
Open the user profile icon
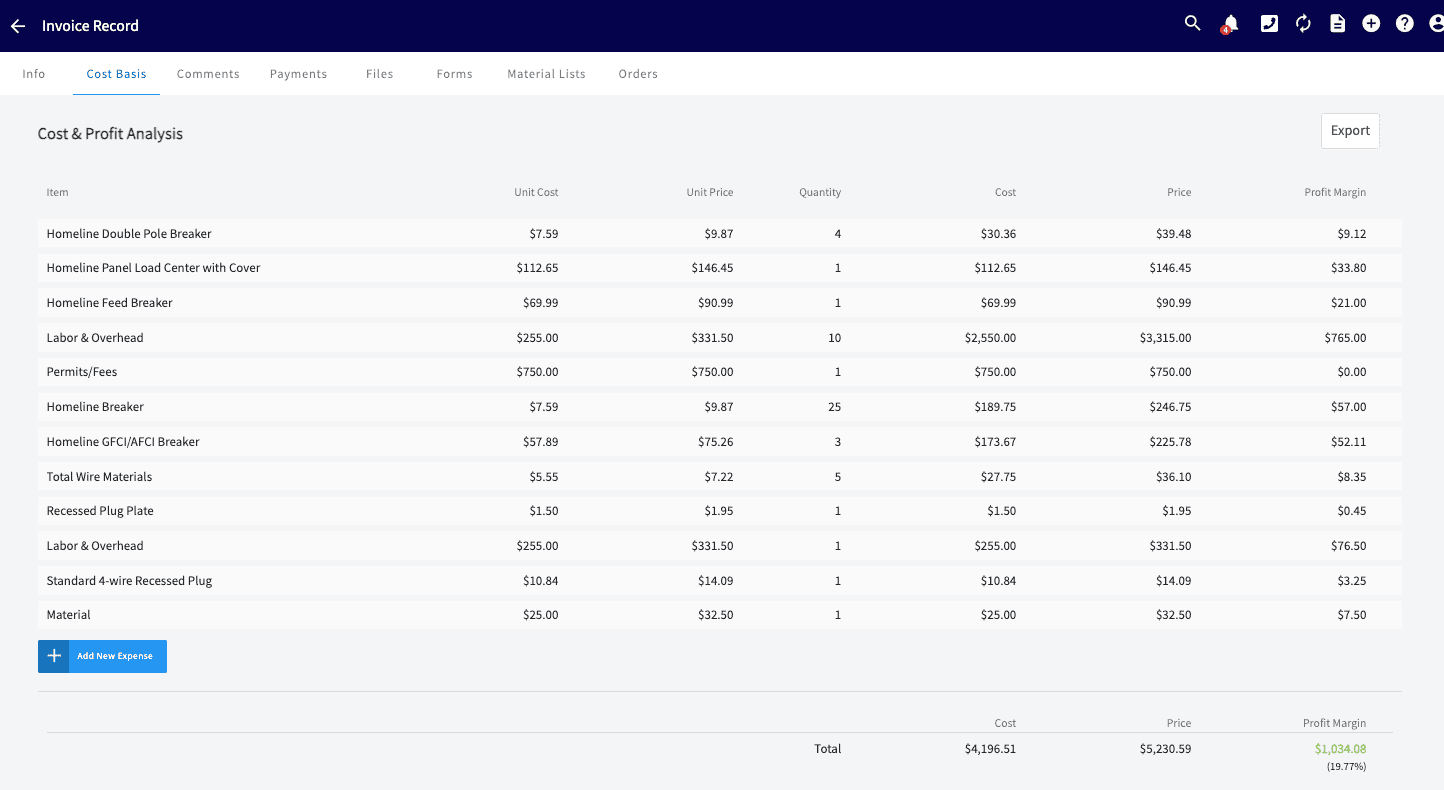[1435, 23]
